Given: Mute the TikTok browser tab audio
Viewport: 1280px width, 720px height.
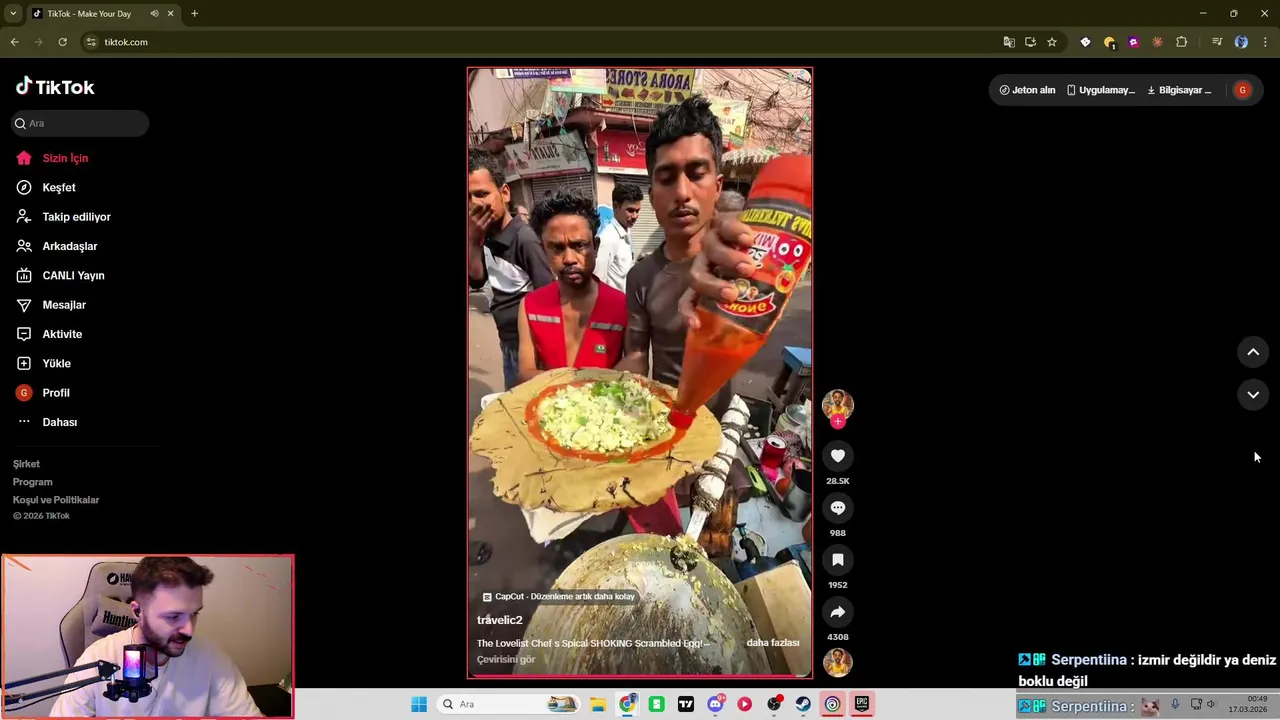Looking at the screenshot, I should tap(154, 14).
